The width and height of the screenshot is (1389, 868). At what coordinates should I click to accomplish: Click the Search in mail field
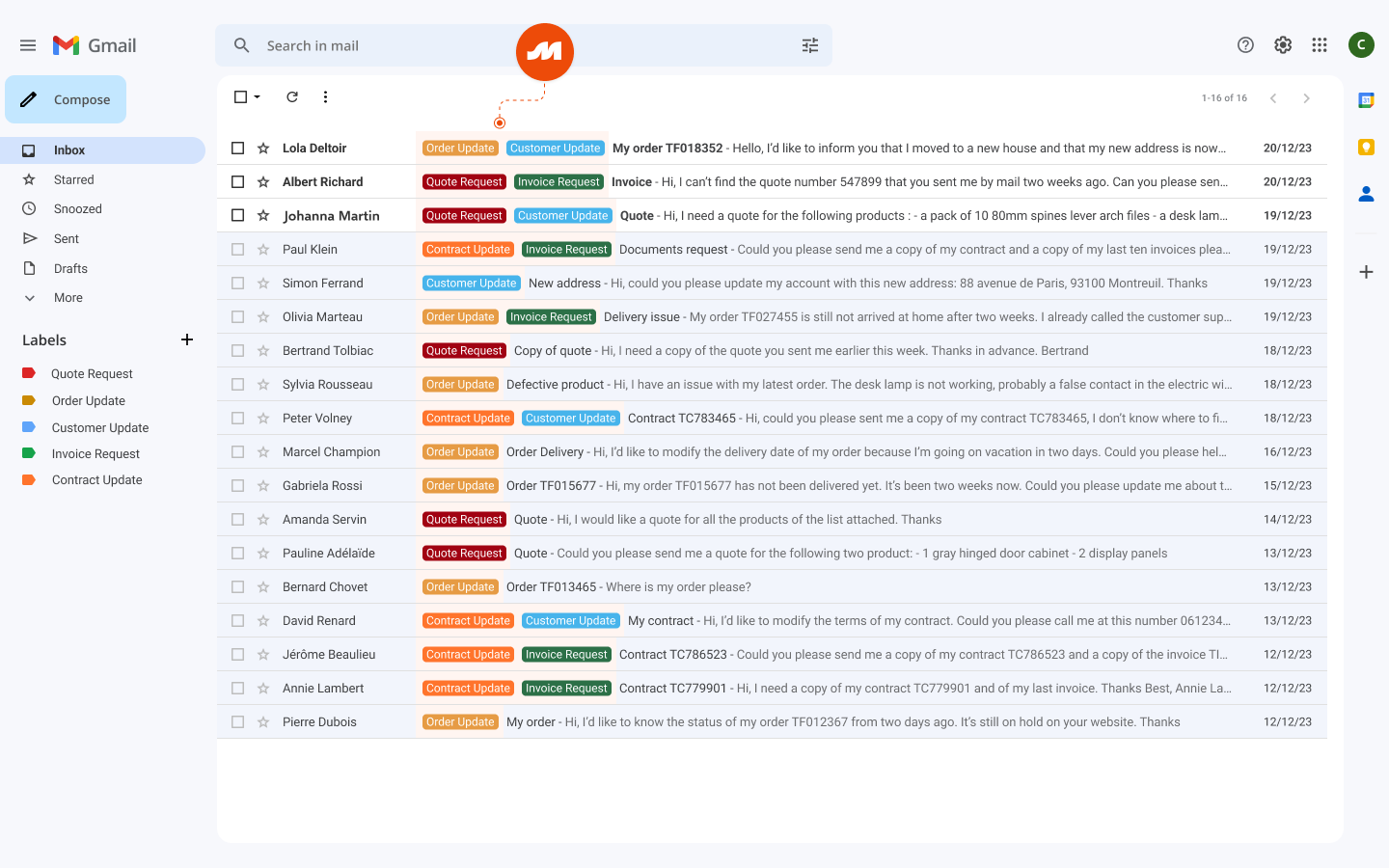click(x=524, y=45)
